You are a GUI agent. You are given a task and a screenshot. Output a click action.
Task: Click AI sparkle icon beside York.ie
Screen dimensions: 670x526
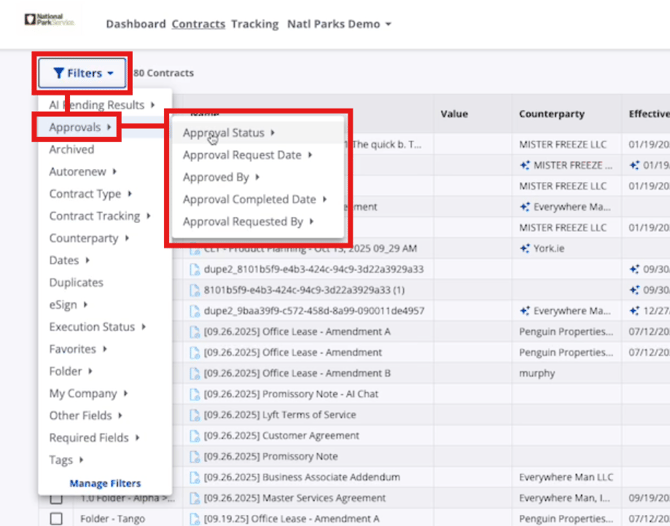(x=525, y=248)
